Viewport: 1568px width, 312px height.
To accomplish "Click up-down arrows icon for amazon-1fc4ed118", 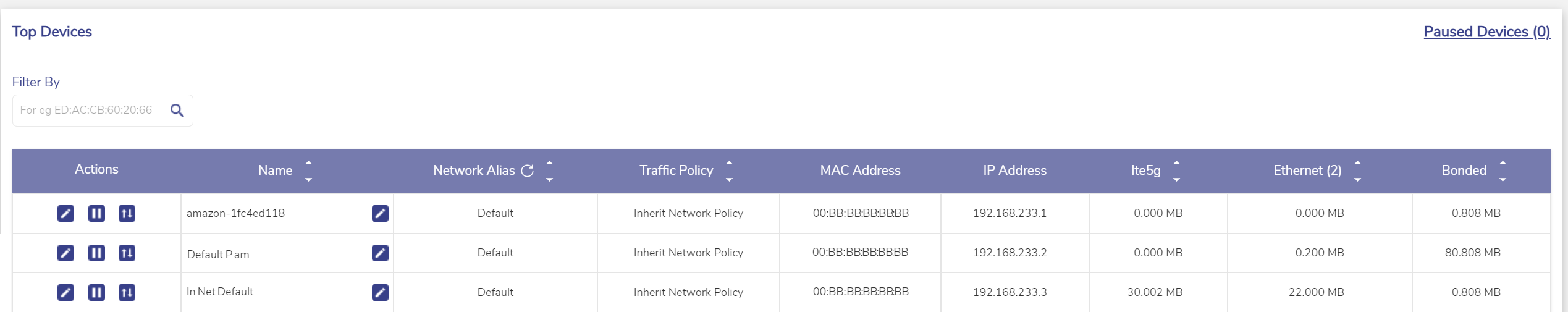I will coord(127,213).
